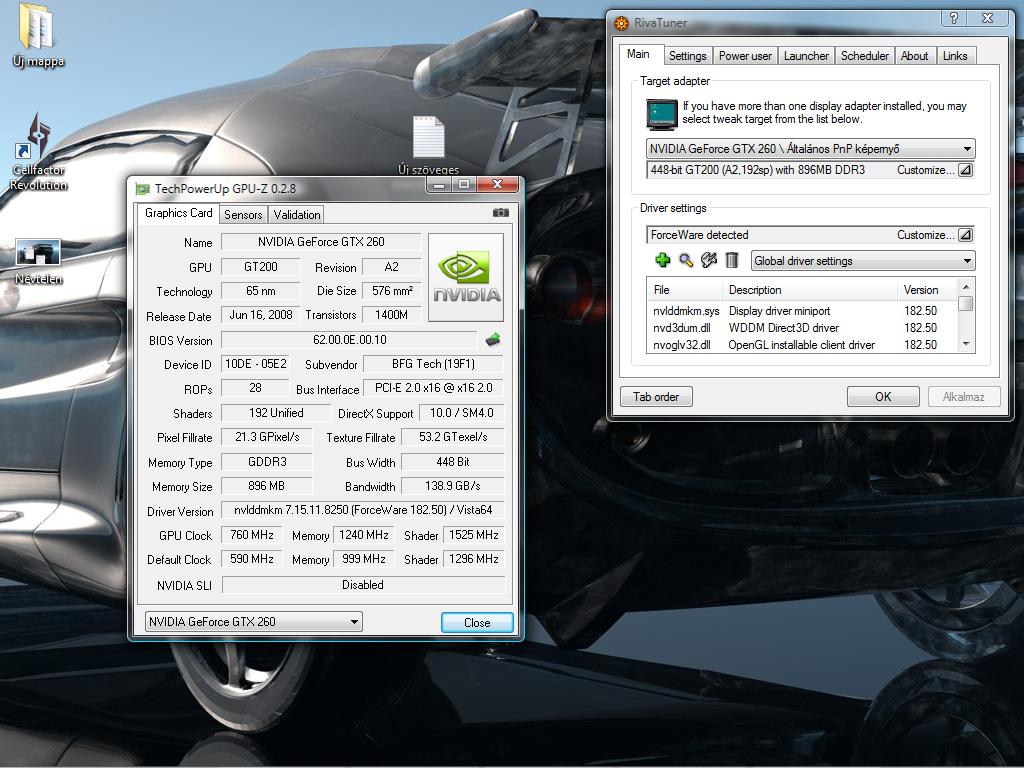Viewport: 1024px width, 768px height.
Task: Click the driver list scroll down arrow
Action: click(966, 344)
